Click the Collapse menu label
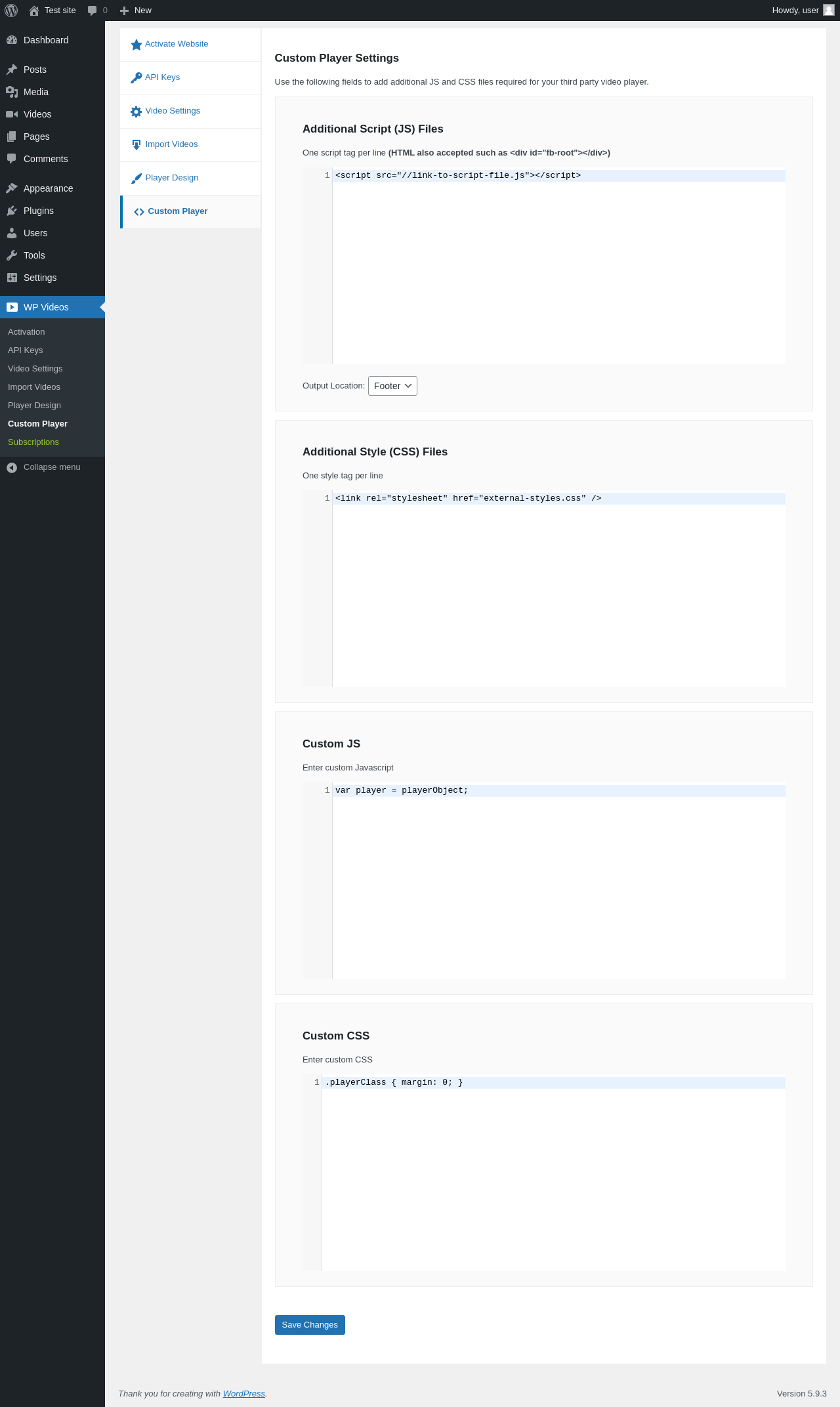This screenshot has height=1407, width=840. click(52, 467)
